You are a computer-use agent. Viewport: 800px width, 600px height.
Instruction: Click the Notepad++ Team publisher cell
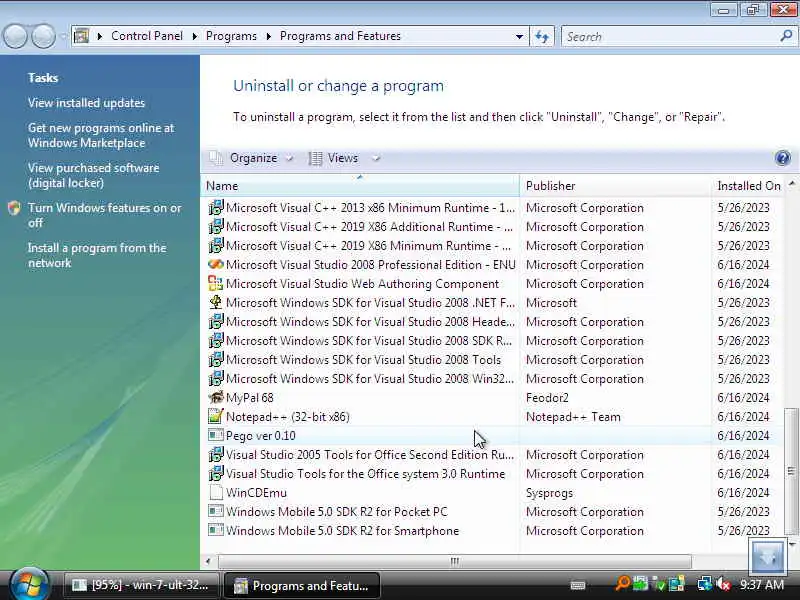[573, 417]
